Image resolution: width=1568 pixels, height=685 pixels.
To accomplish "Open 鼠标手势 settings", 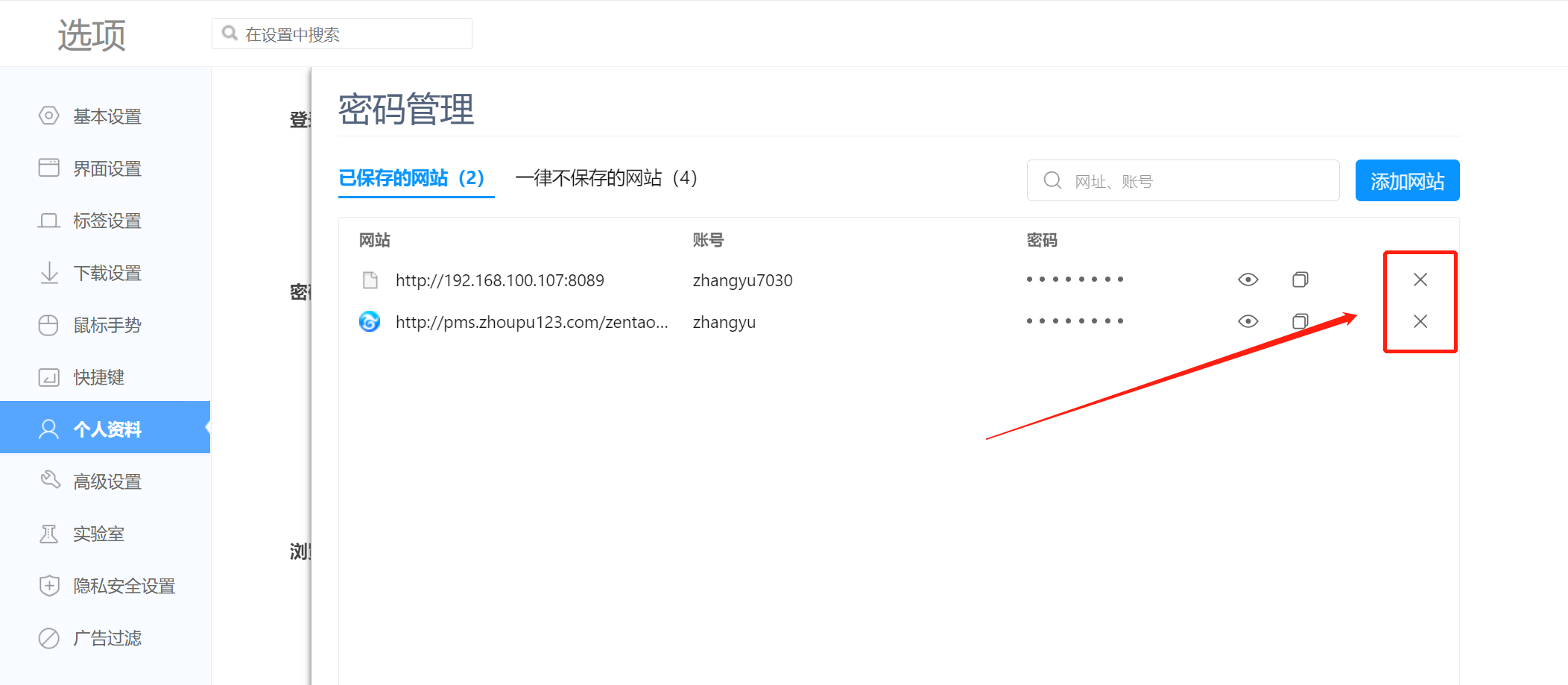I will click(107, 325).
